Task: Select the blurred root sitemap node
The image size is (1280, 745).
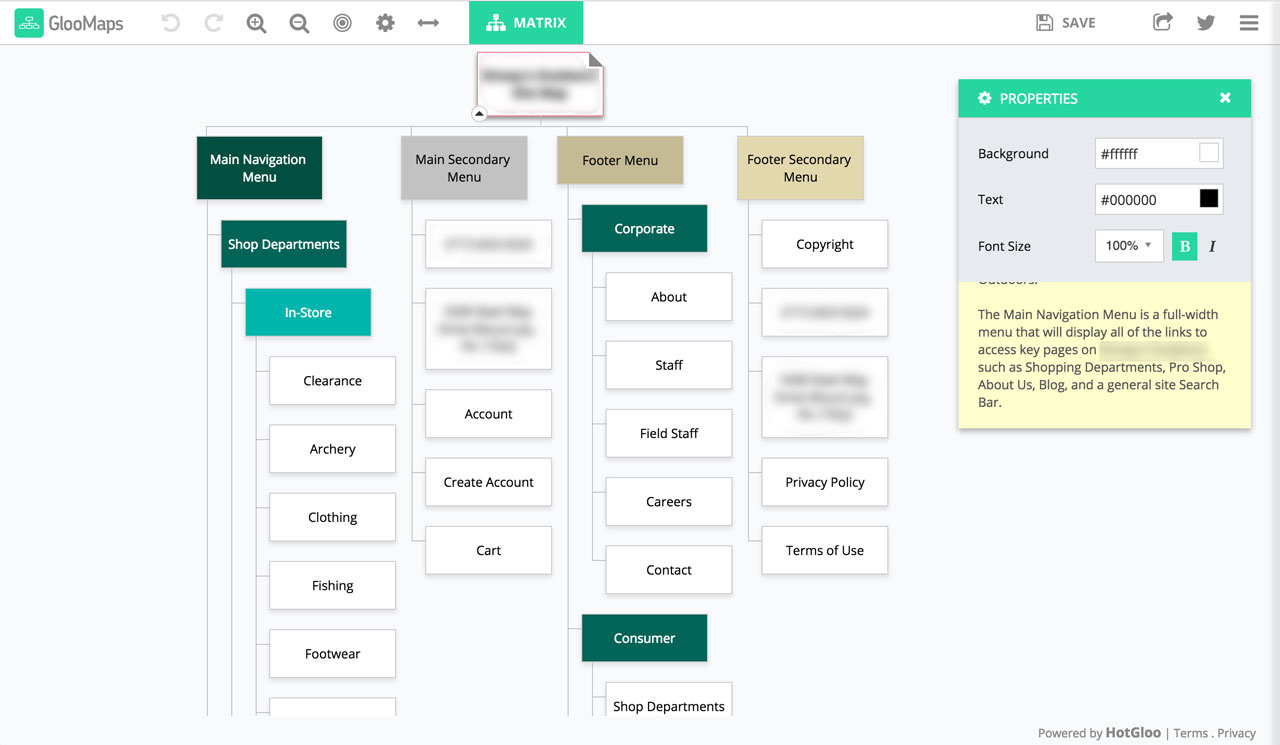Action: 540,83
